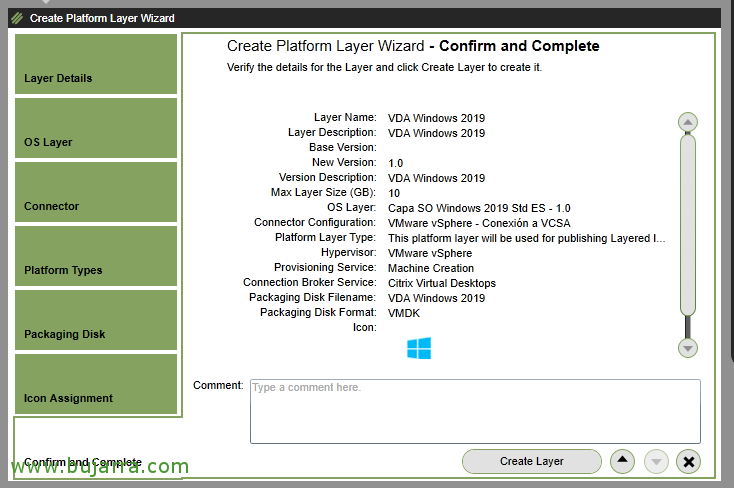Open the Packaging Disk step

click(x=96, y=320)
